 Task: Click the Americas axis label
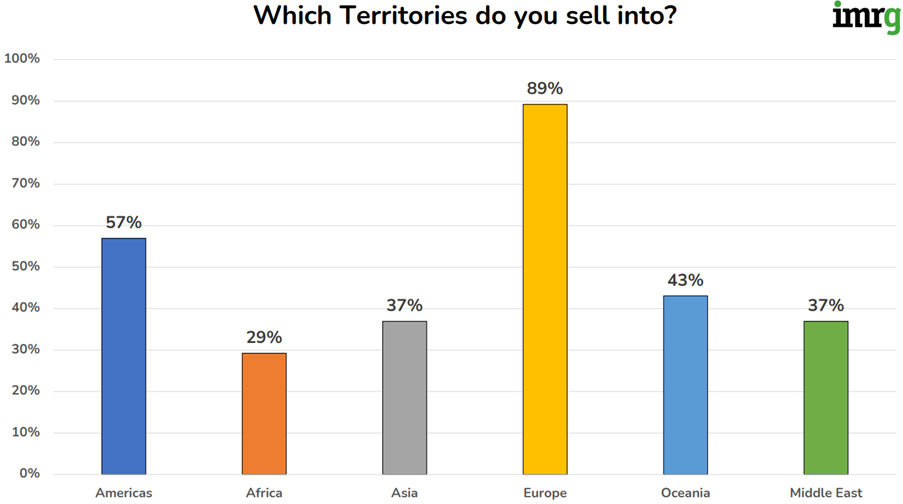coord(123,493)
